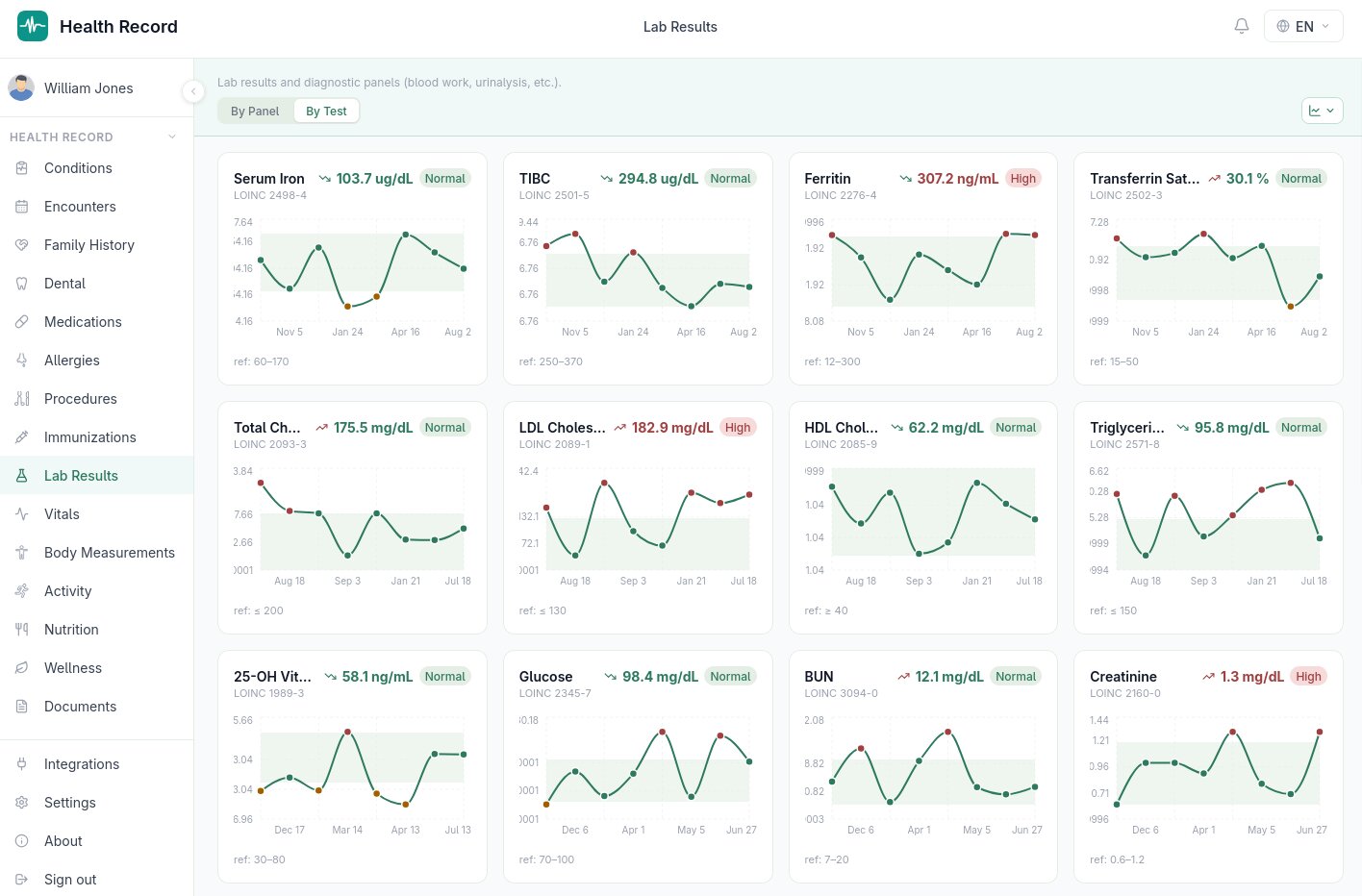Click Sign out in the sidebar

pos(96,880)
